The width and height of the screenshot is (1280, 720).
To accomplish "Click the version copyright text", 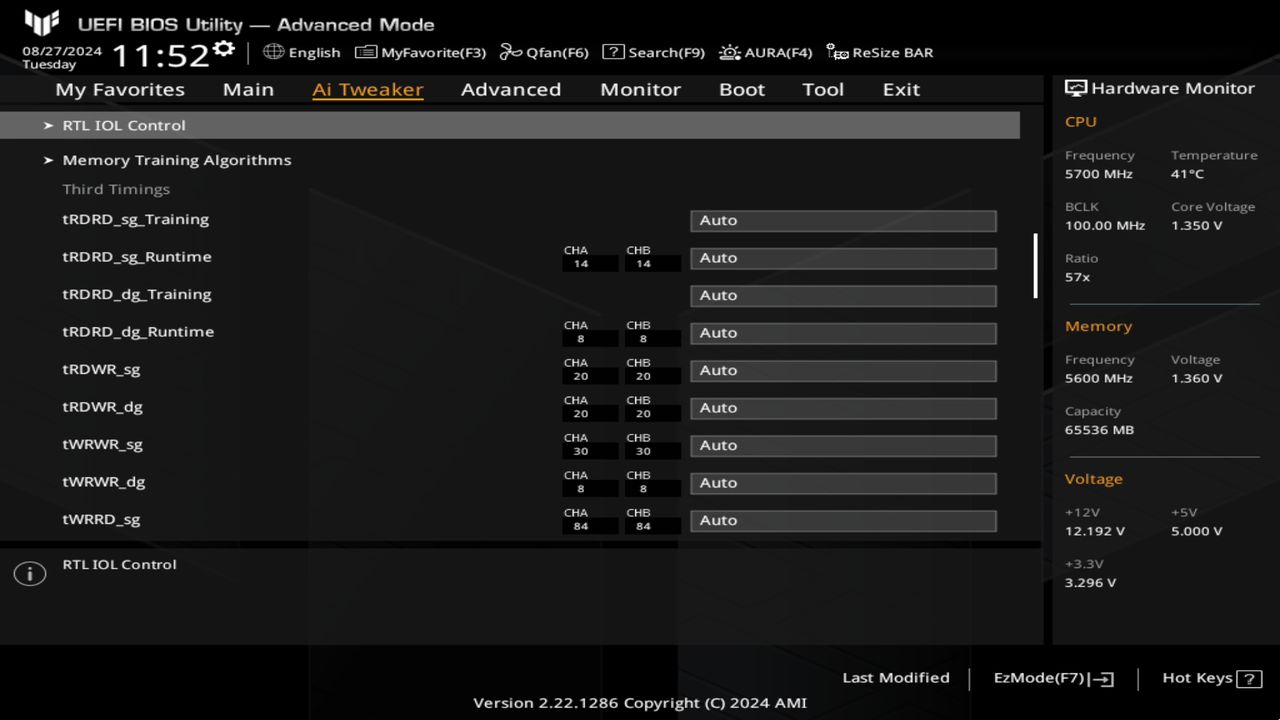I will pos(640,703).
